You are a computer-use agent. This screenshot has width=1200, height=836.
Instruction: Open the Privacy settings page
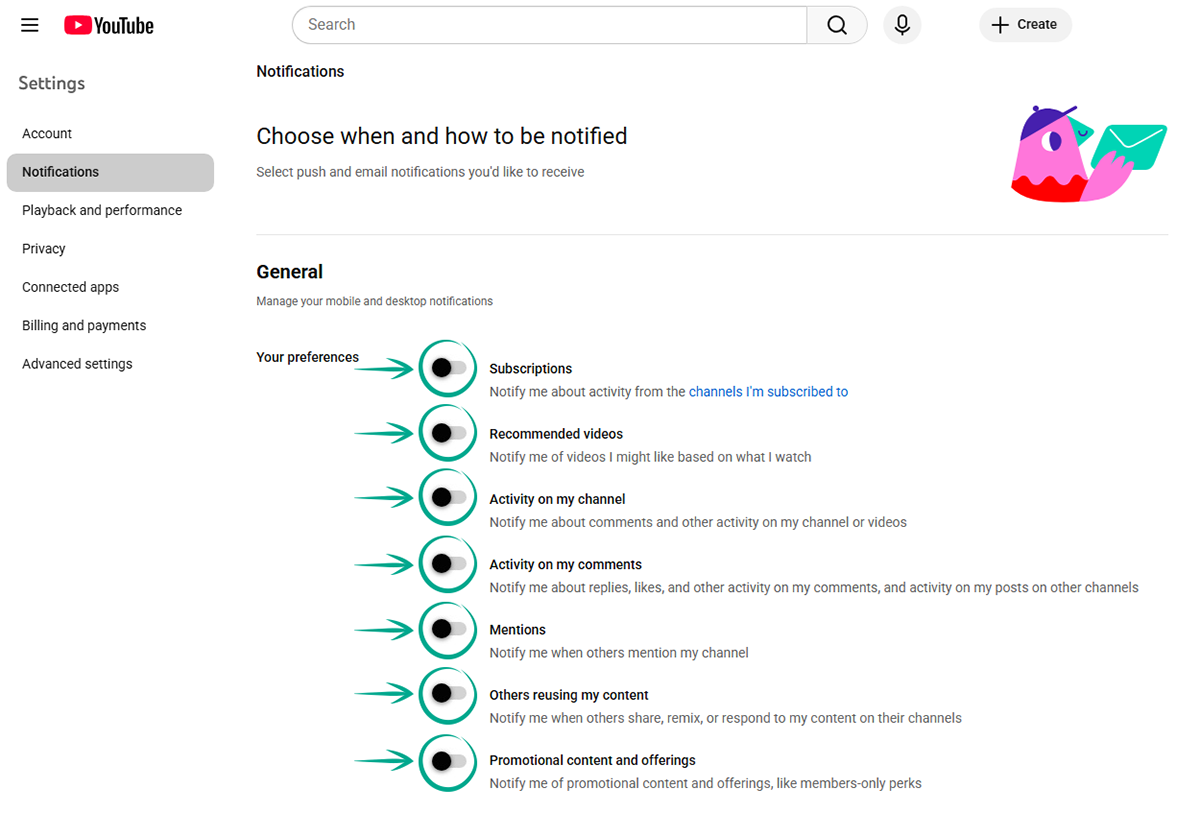(44, 249)
